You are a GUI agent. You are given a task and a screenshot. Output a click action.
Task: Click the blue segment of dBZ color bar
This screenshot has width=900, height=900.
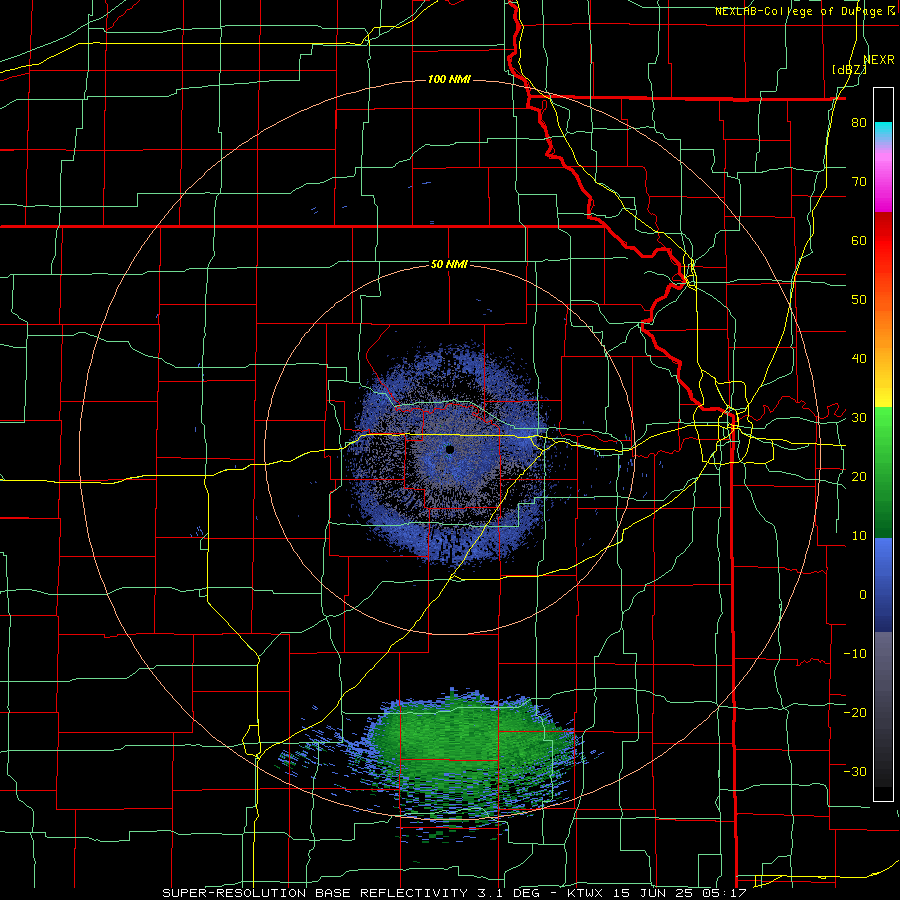[x=883, y=585]
